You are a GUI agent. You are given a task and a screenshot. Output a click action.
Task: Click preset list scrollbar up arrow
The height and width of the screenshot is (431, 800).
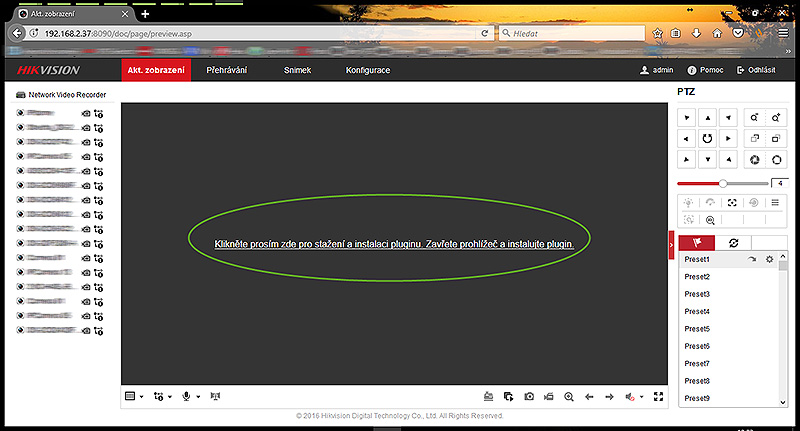pyautogui.click(x=783, y=256)
